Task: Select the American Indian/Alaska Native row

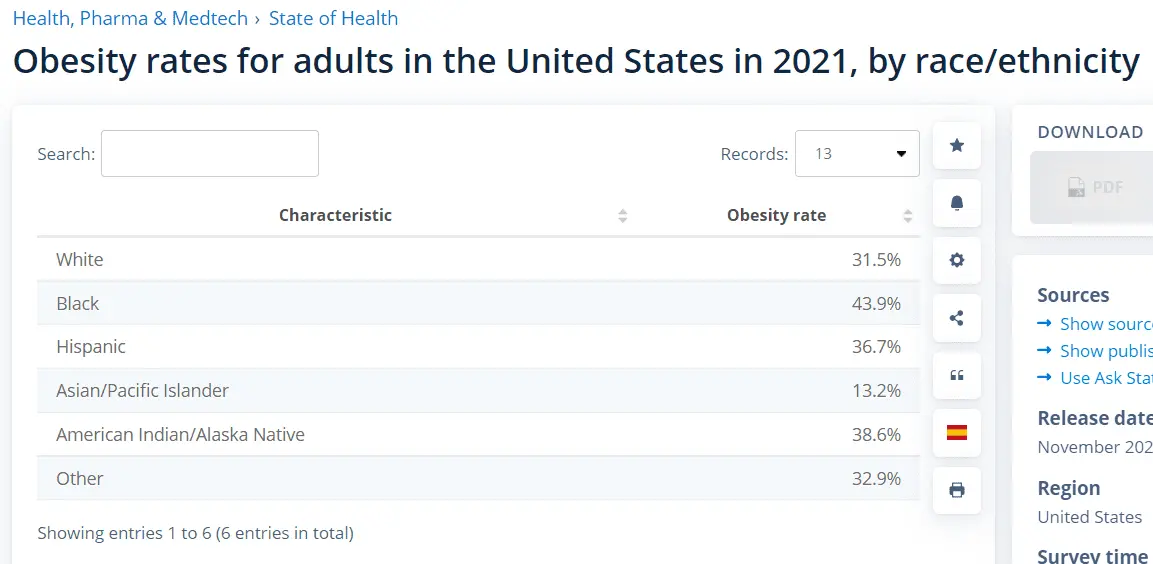Action: coord(478,434)
